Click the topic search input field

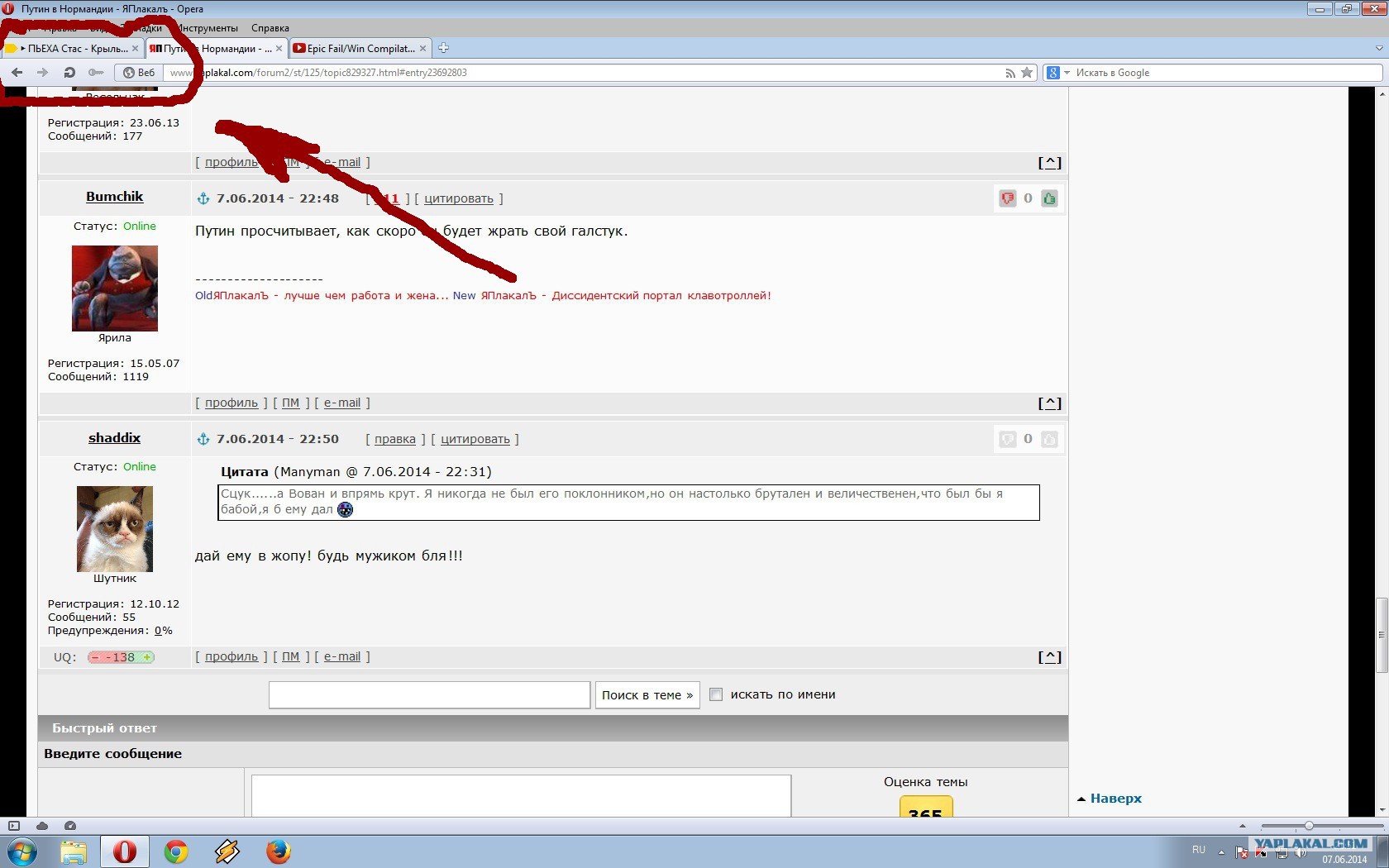point(429,695)
